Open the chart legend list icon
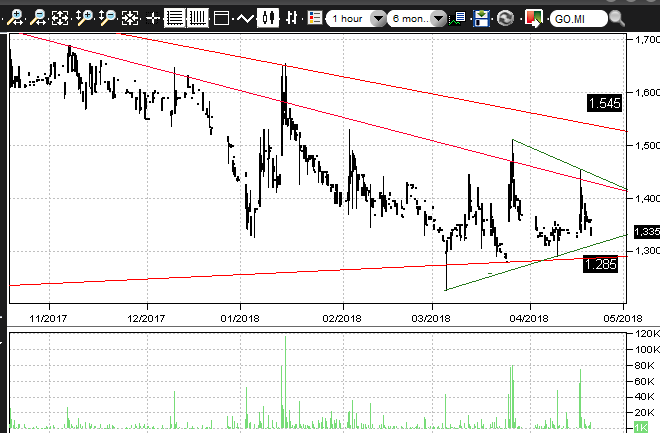 (x=314, y=18)
